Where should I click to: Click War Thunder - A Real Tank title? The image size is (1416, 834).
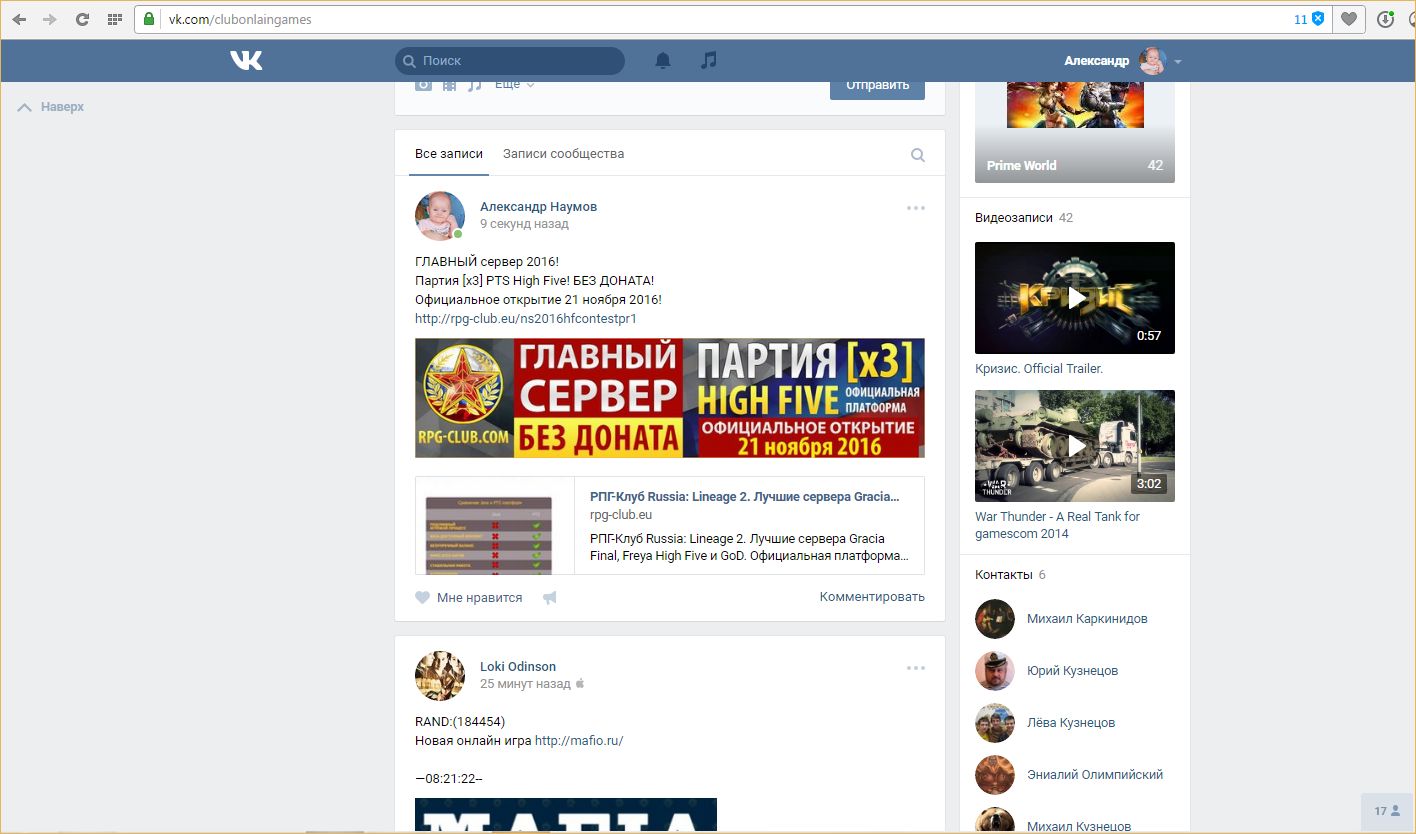pos(1057,525)
